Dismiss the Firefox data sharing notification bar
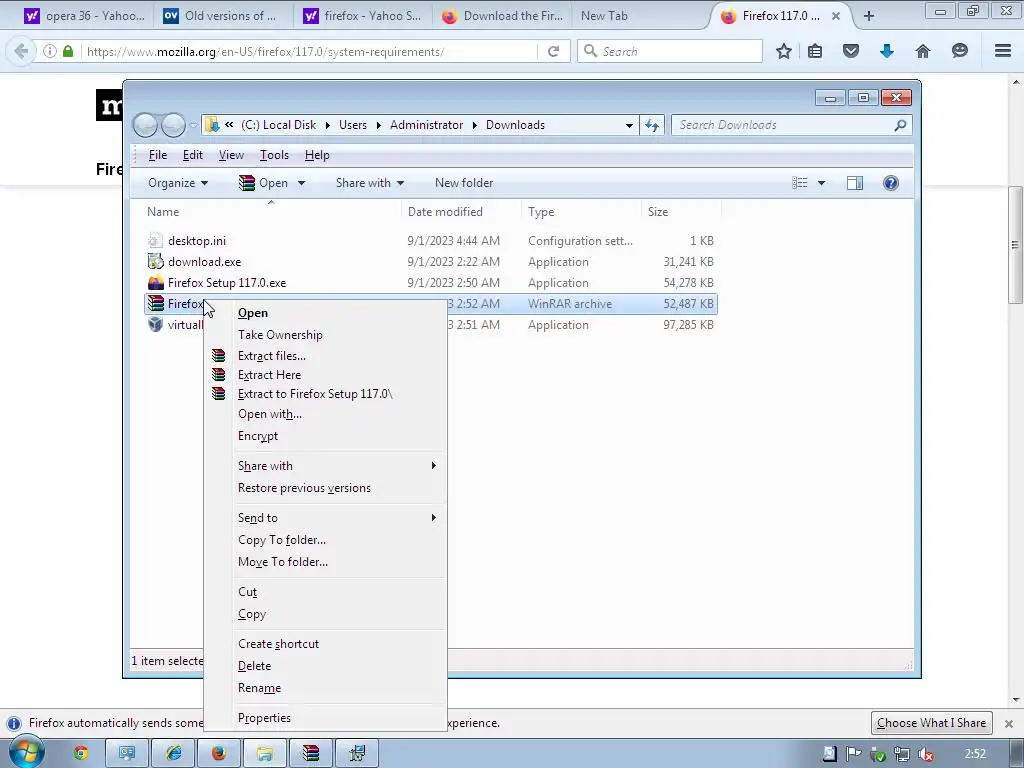Image resolution: width=1024 pixels, height=768 pixels. pyautogui.click(x=1008, y=724)
